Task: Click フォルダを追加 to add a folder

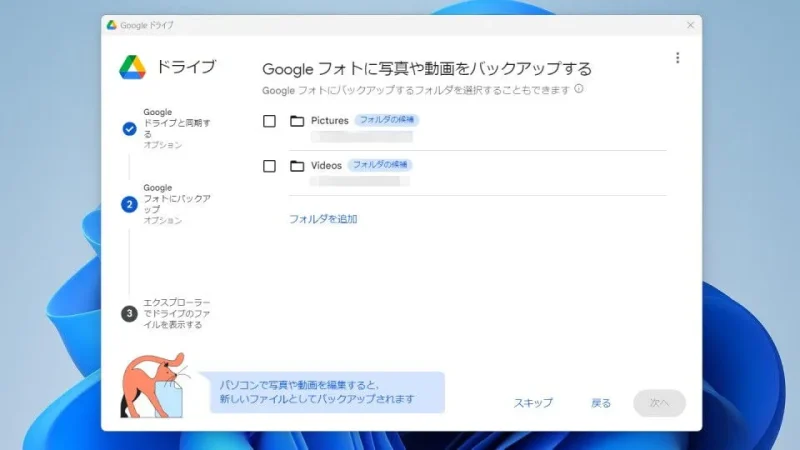Action: pos(323,218)
